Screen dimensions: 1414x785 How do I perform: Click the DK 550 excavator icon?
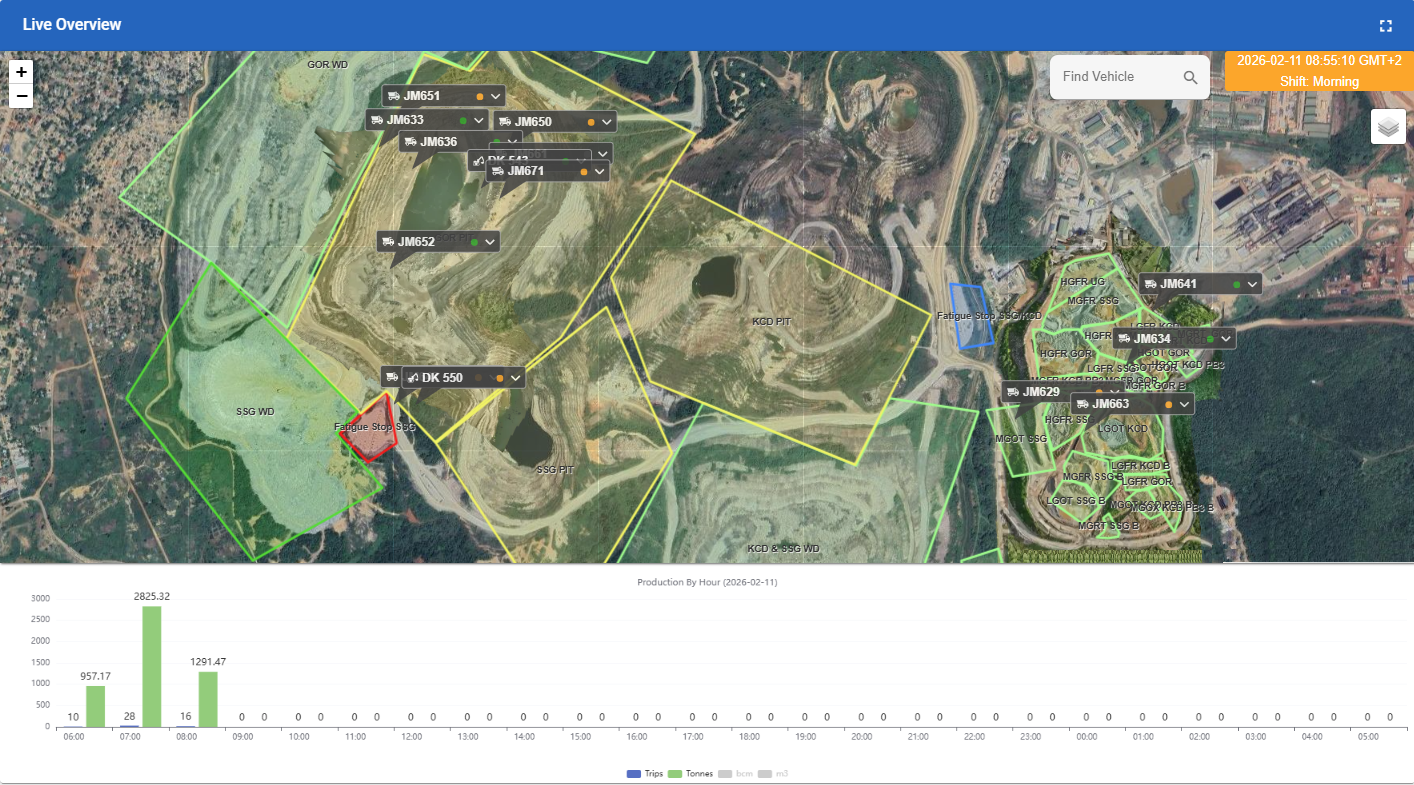pyautogui.click(x=412, y=378)
